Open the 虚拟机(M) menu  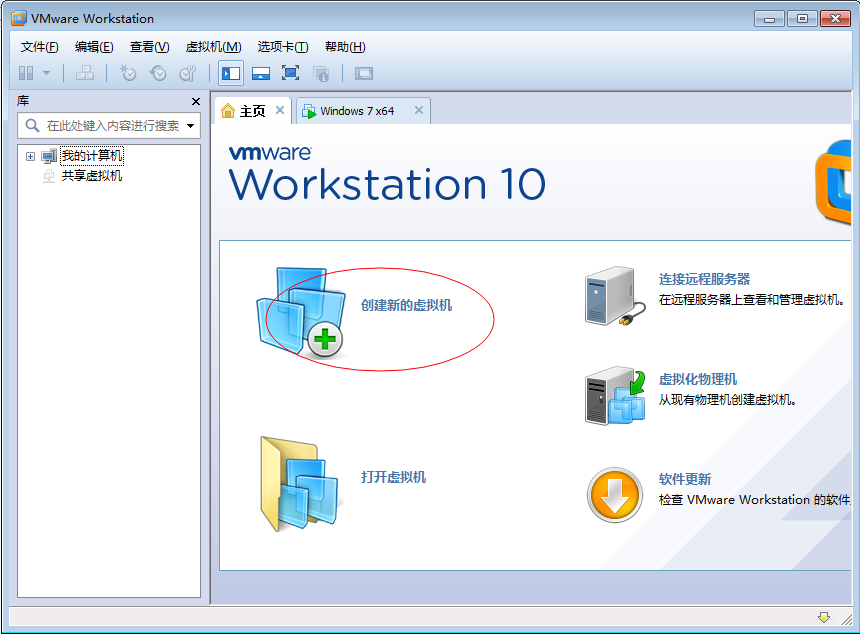point(213,47)
